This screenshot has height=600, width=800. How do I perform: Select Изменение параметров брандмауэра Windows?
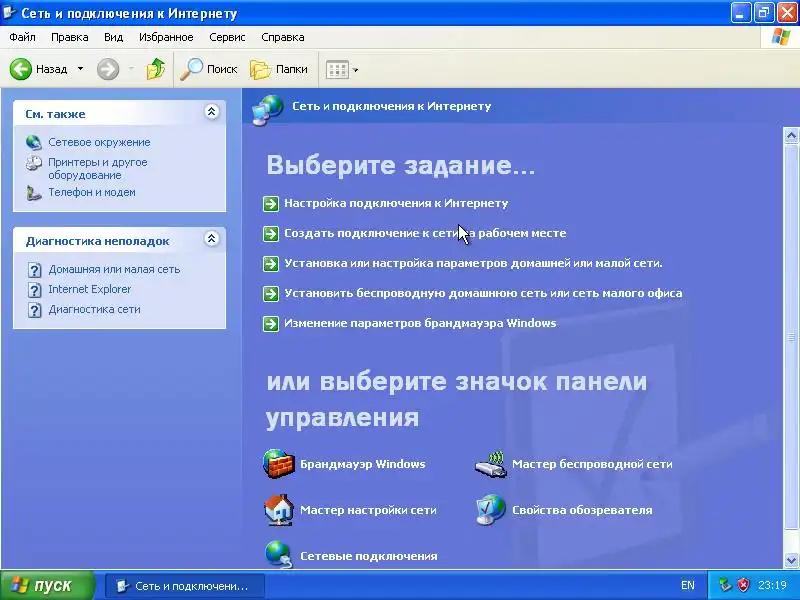pyautogui.click(x=420, y=323)
